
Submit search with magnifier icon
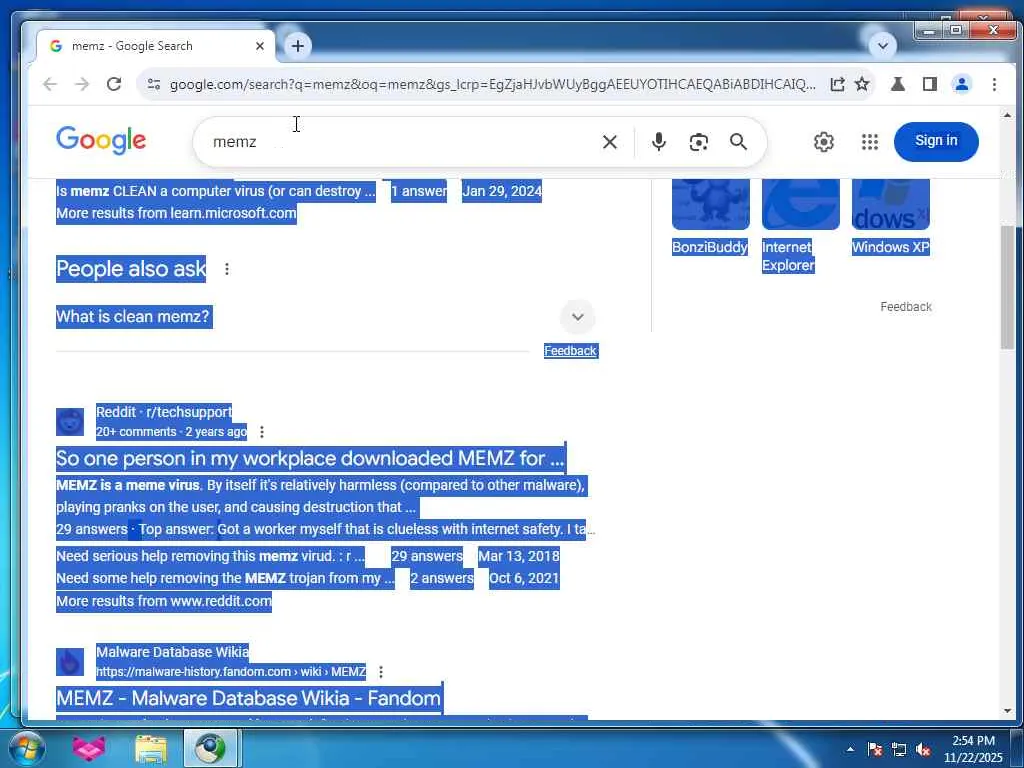tap(739, 142)
